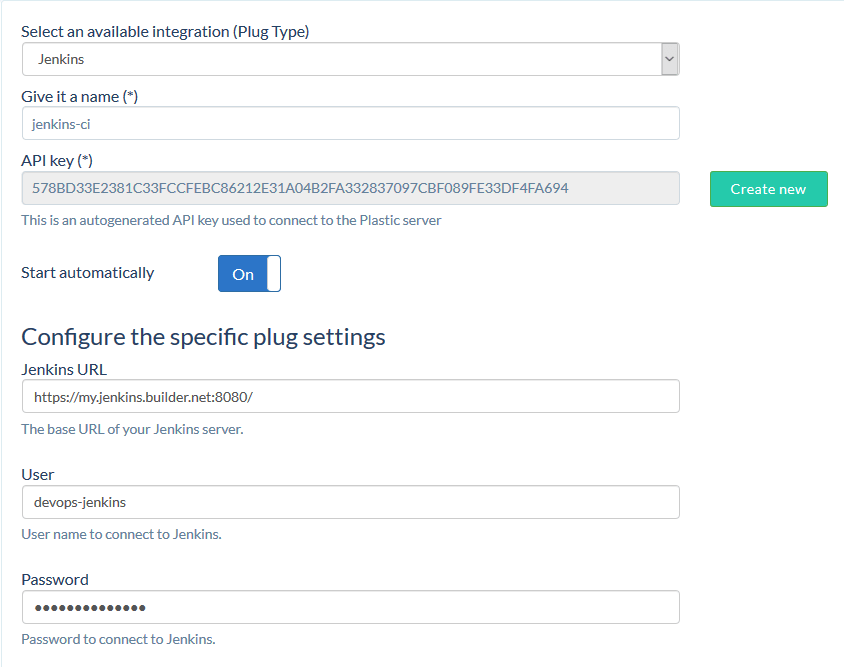Screen dimensions: 844x667
Task: Click inside the Give it a name box
Action: [350, 123]
